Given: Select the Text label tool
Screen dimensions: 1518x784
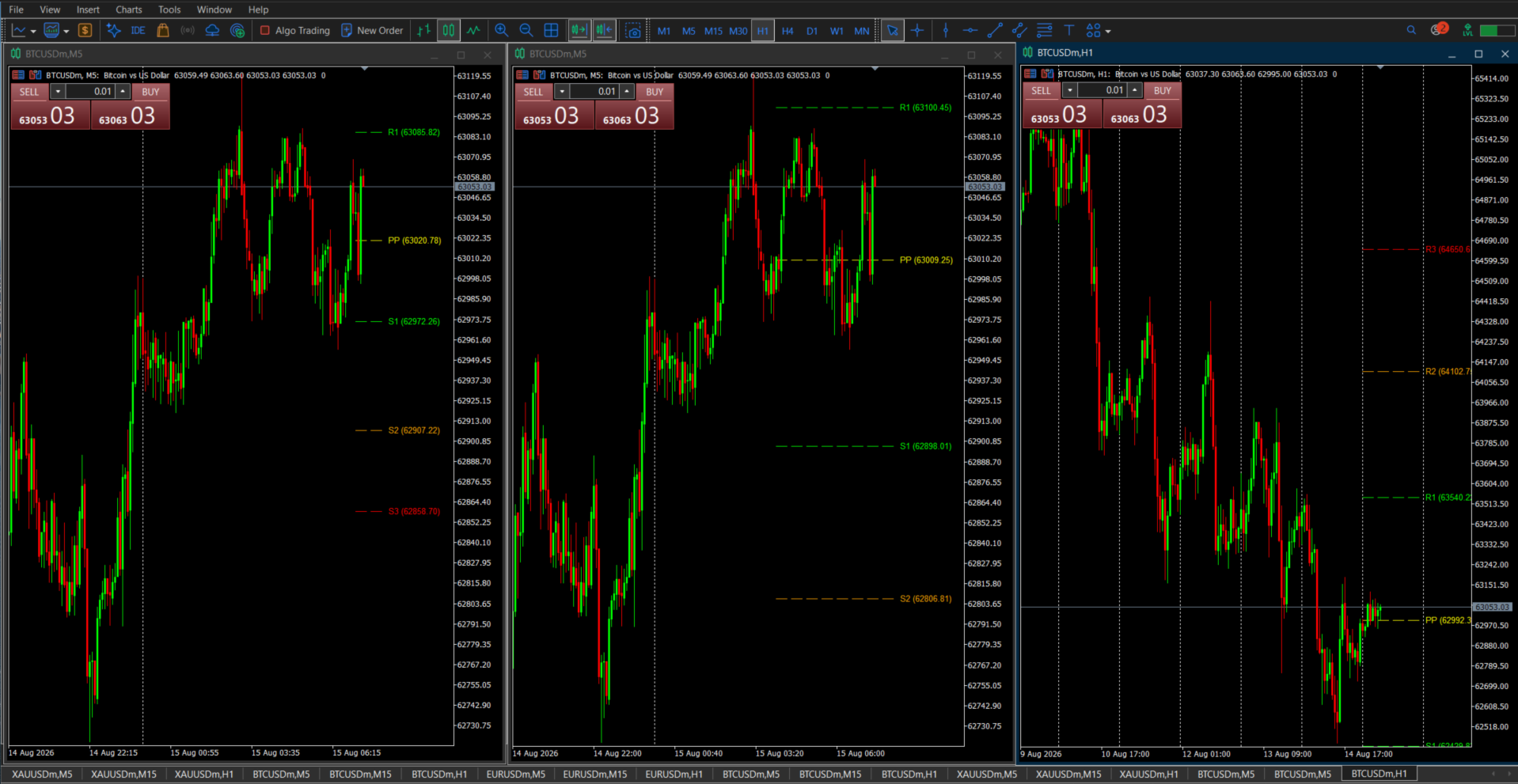Looking at the screenshot, I should pos(1068,30).
